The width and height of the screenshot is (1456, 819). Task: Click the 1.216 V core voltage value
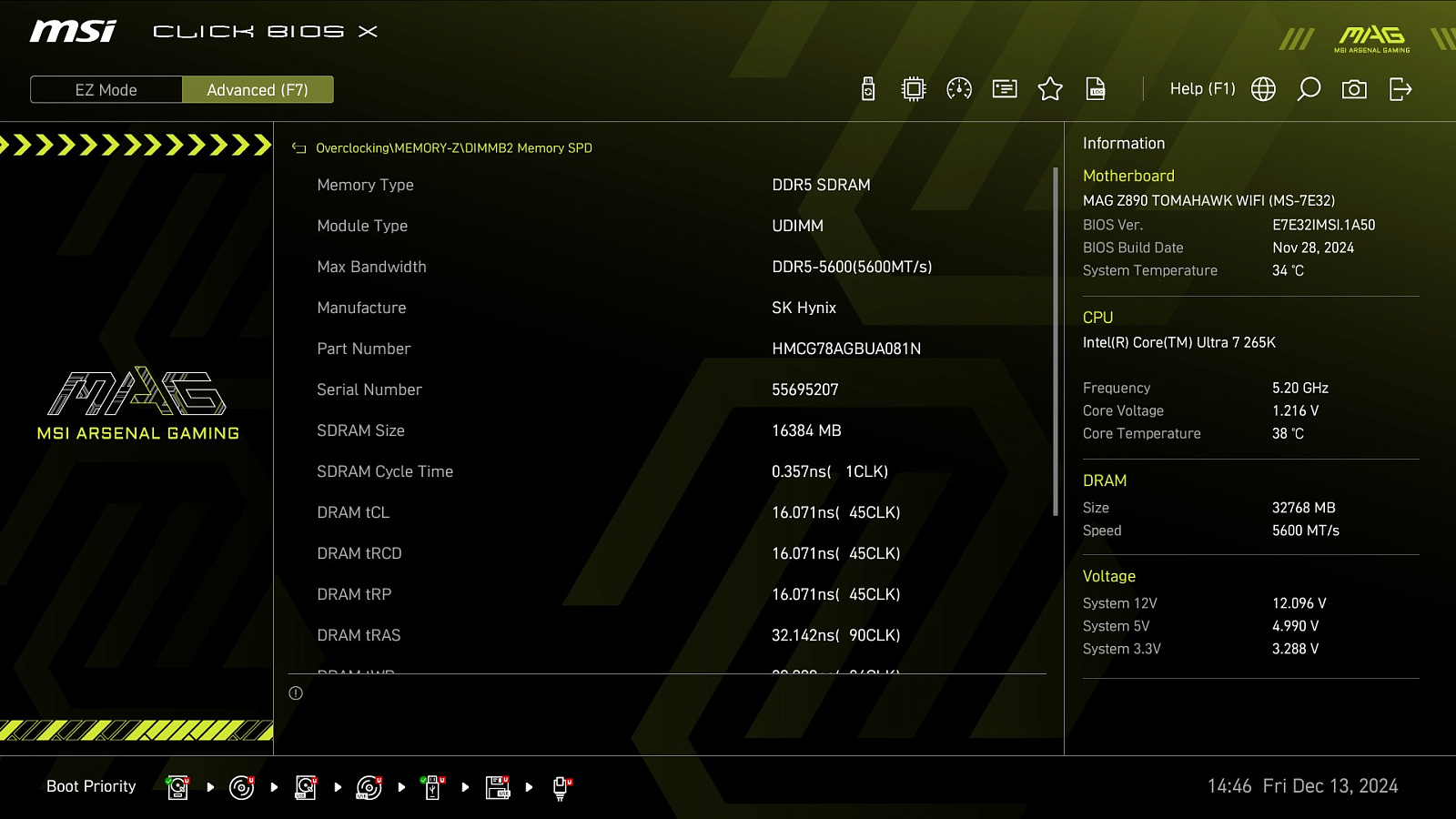pos(1295,410)
